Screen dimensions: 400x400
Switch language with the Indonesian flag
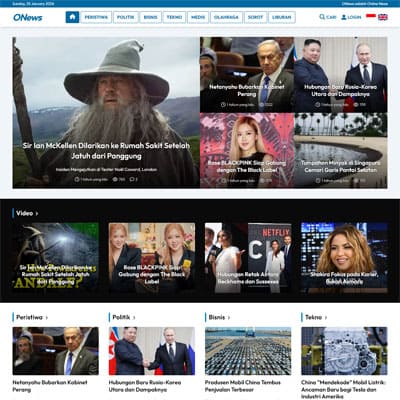pos(371,16)
